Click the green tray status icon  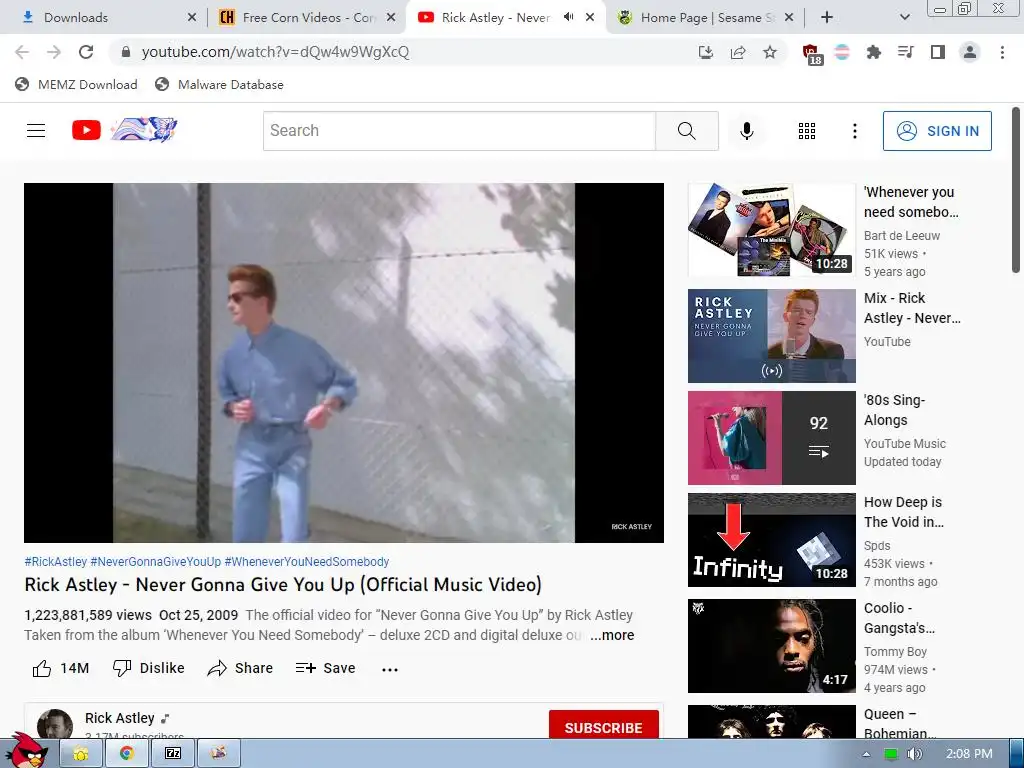coord(890,754)
